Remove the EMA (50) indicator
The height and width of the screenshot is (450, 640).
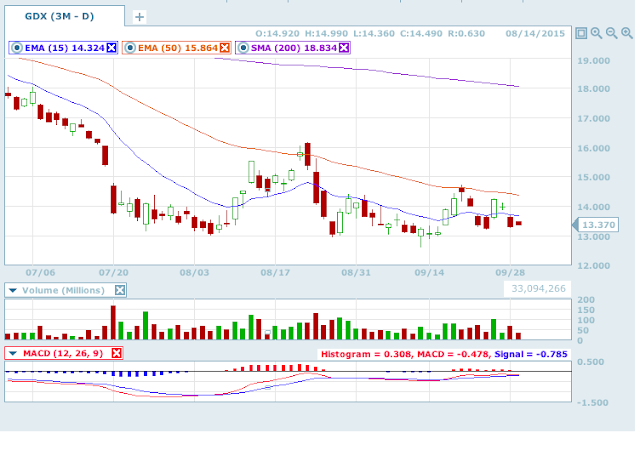(x=224, y=48)
